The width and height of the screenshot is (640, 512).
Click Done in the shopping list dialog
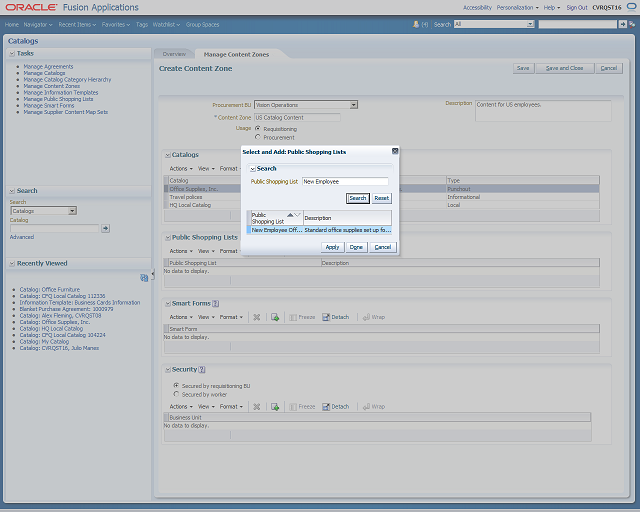[356, 247]
